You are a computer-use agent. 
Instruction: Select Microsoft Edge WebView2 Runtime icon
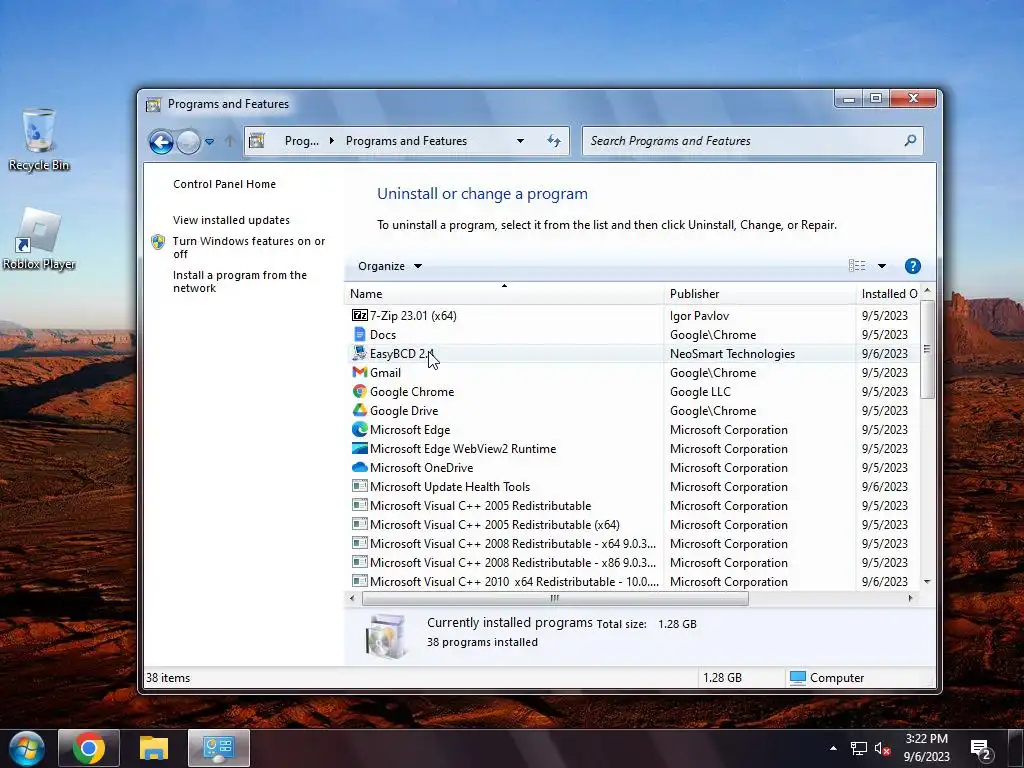(x=359, y=448)
